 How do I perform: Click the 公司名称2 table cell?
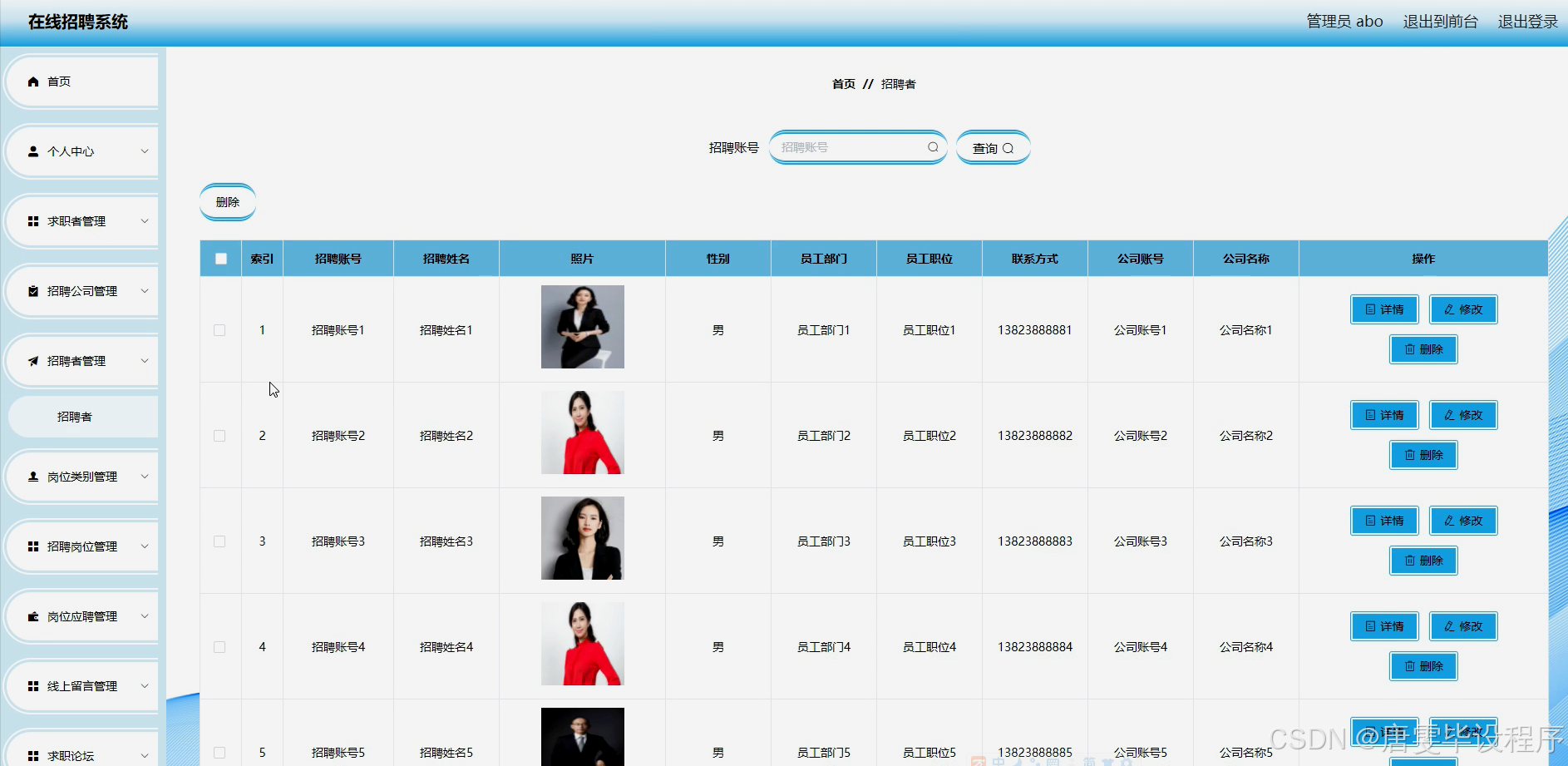1246,436
